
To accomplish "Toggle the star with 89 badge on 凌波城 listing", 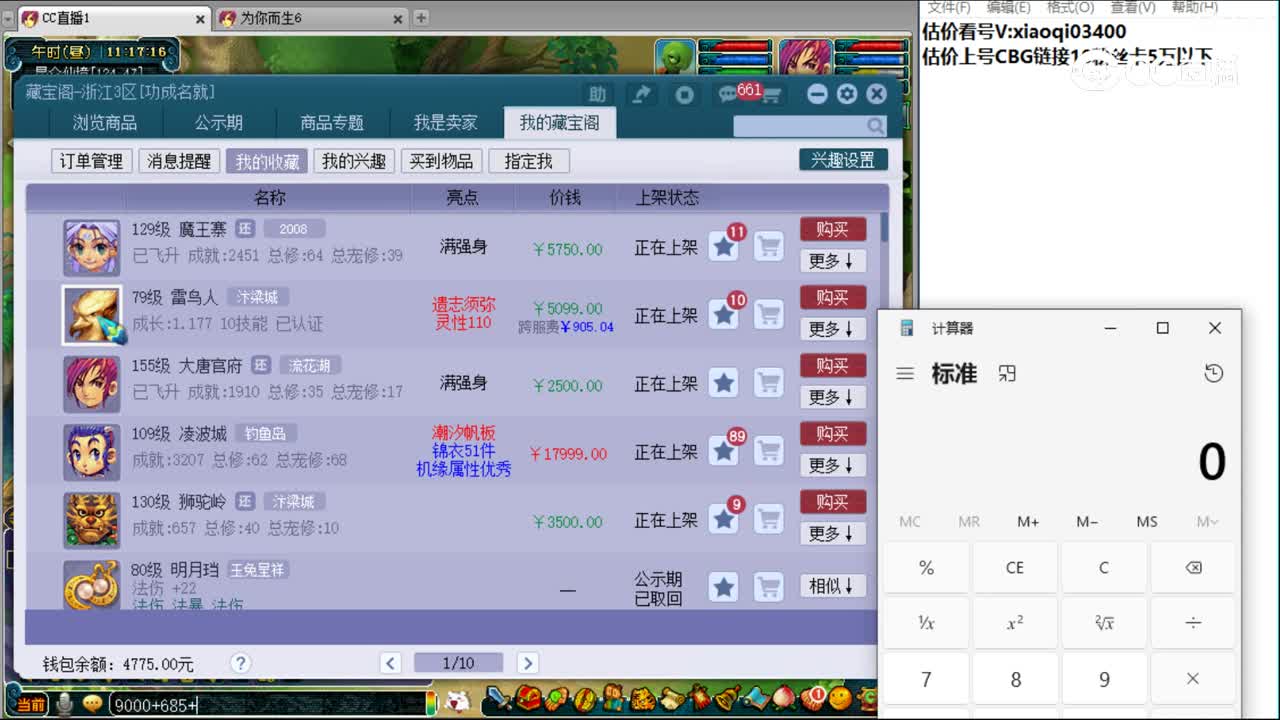I will (724, 449).
